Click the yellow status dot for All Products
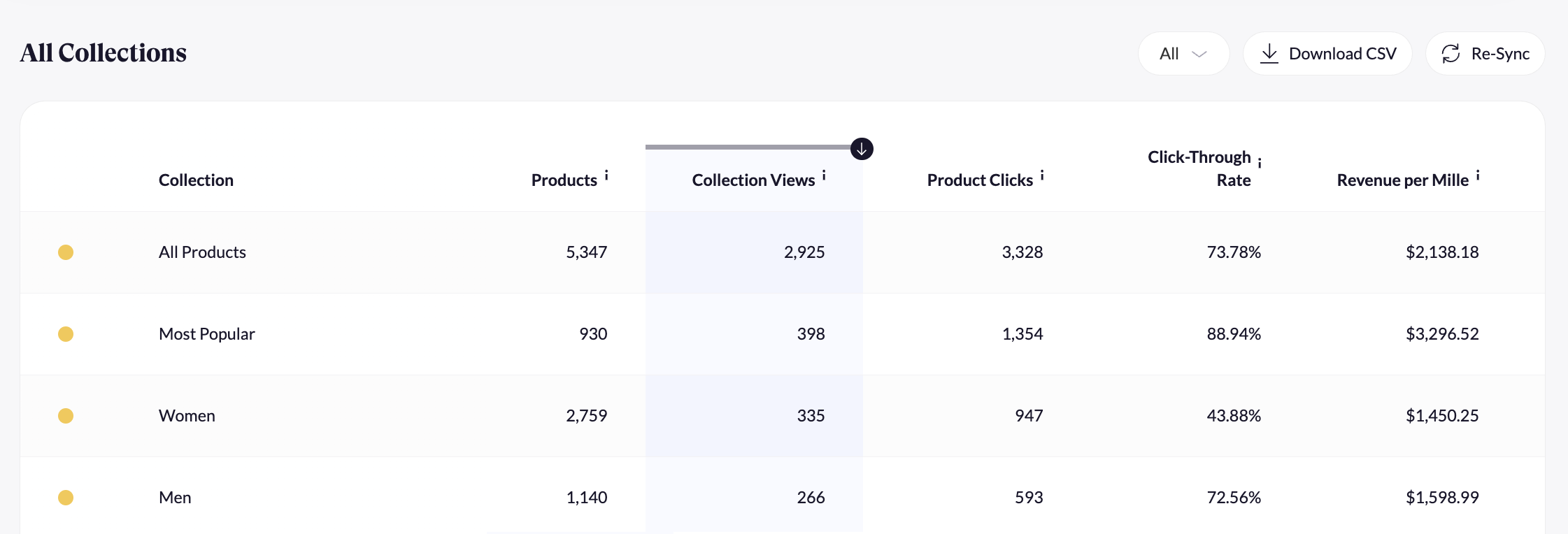 66,252
